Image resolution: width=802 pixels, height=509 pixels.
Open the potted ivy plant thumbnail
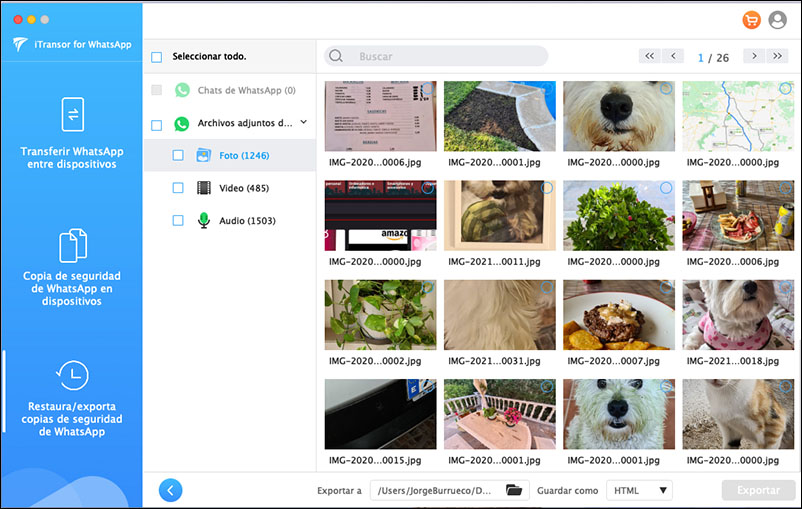pos(381,315)
